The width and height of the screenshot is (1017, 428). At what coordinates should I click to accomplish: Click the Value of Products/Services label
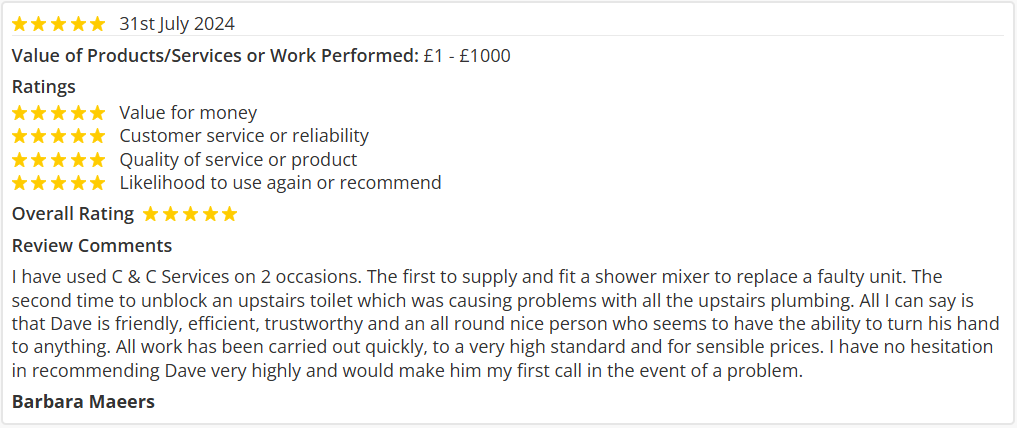(x=215, y=56)
